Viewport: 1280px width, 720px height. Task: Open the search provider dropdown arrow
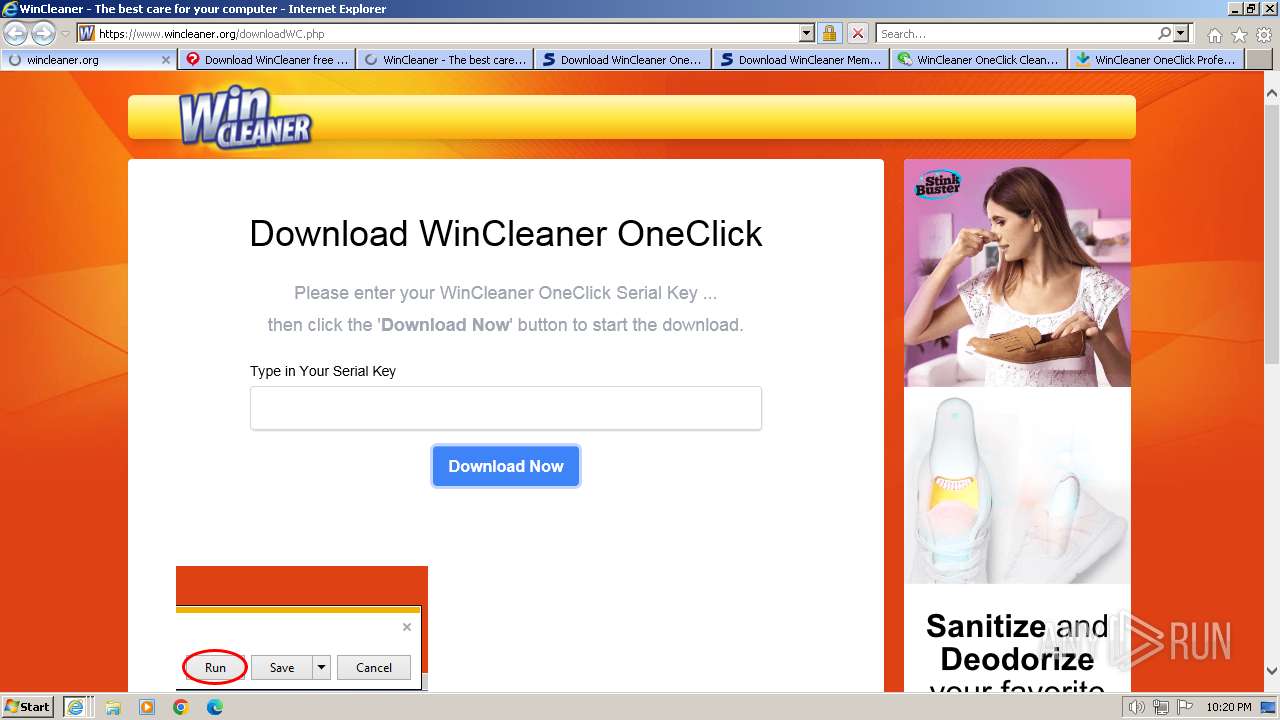[x=1181, y=33]
